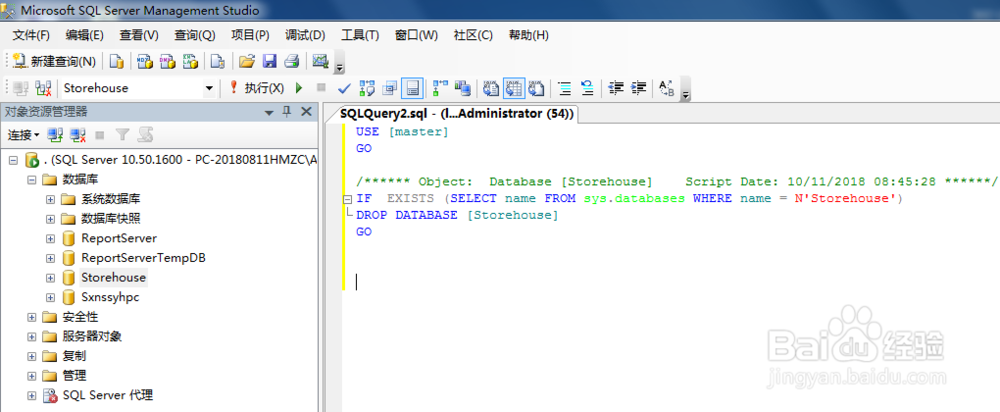
Task: Click Object Explorer connect server icon
Action: pyautogui.click(x=55, y=135)
